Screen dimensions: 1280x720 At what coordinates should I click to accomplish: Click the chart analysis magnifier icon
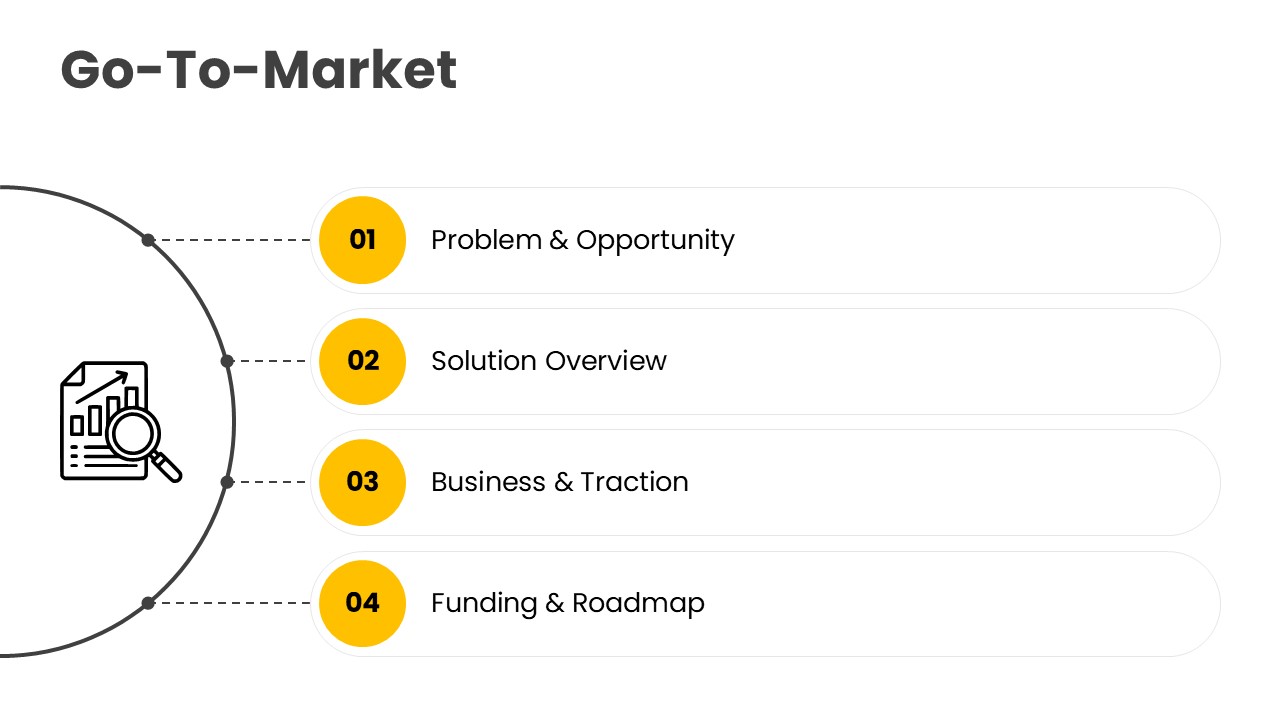(120, 421)
